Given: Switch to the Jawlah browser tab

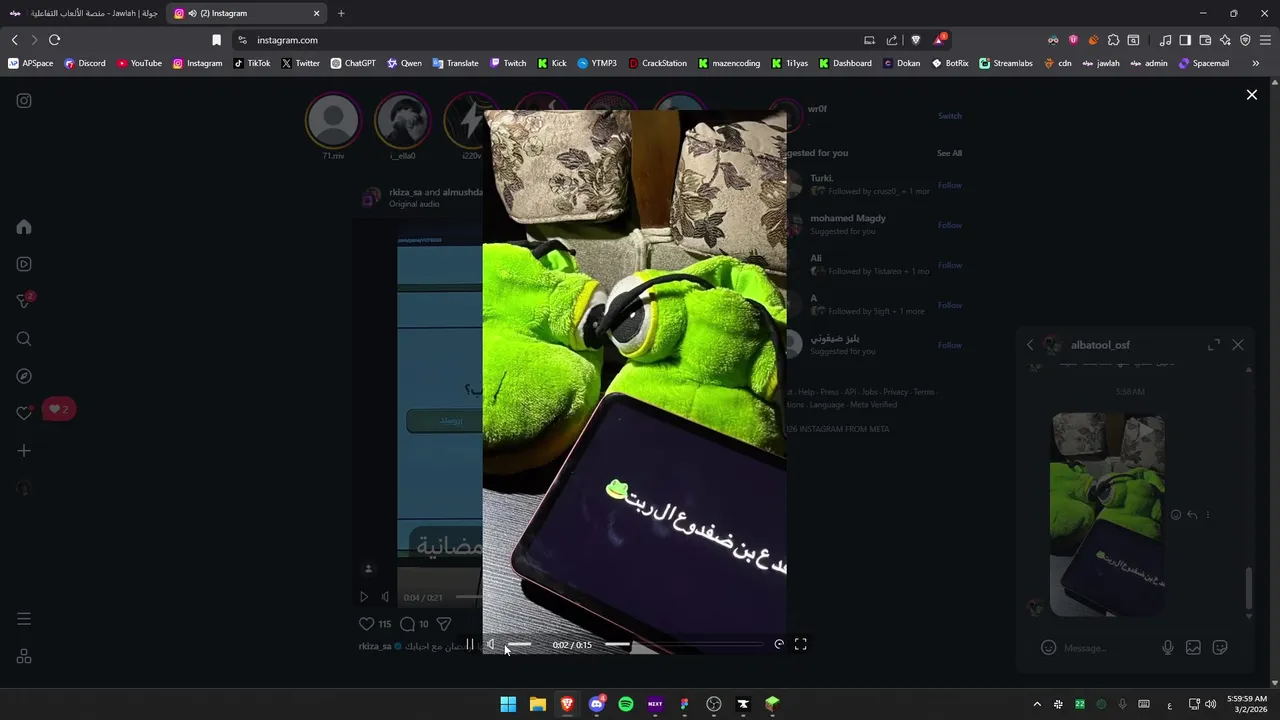Looking at the screenshot, I should [x=82, y=13].
